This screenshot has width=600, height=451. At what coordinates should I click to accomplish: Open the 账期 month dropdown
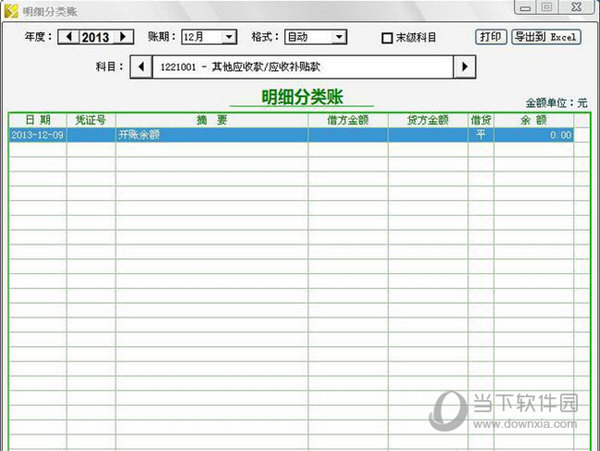coord(229,37)
